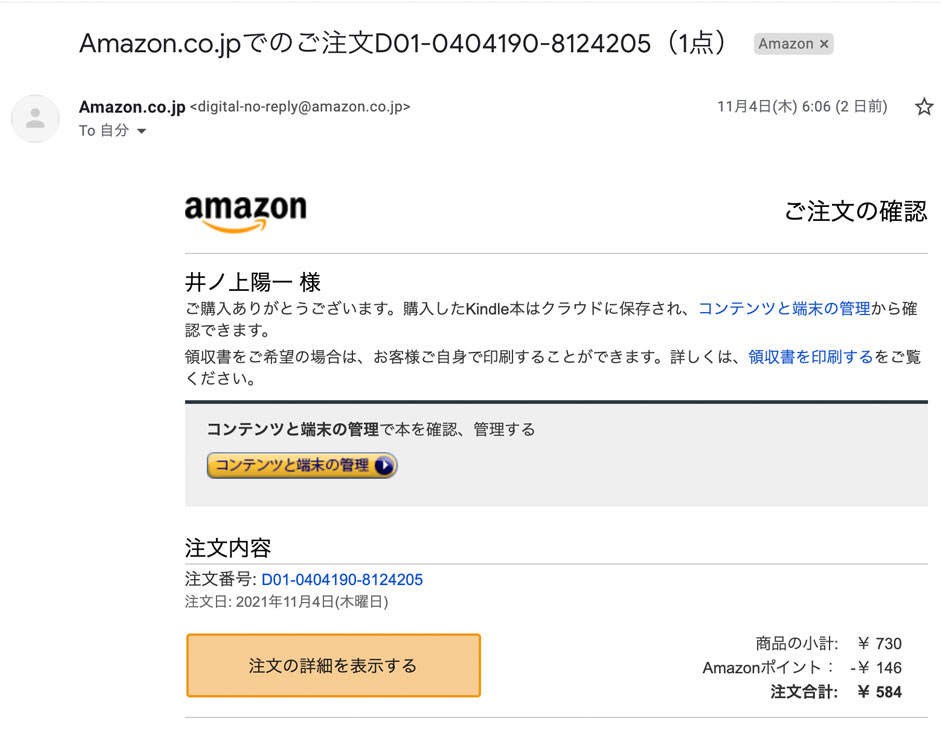Viewport: 941px width, 731px height.
Task: Open the Amazon label chip
Action: point(785,44)
